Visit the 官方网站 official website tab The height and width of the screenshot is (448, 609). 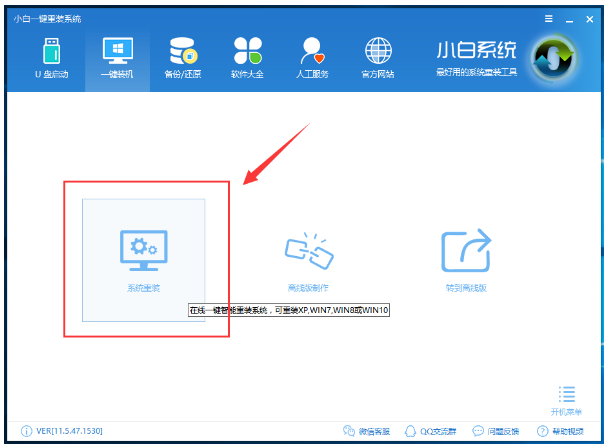coord(378,58)
